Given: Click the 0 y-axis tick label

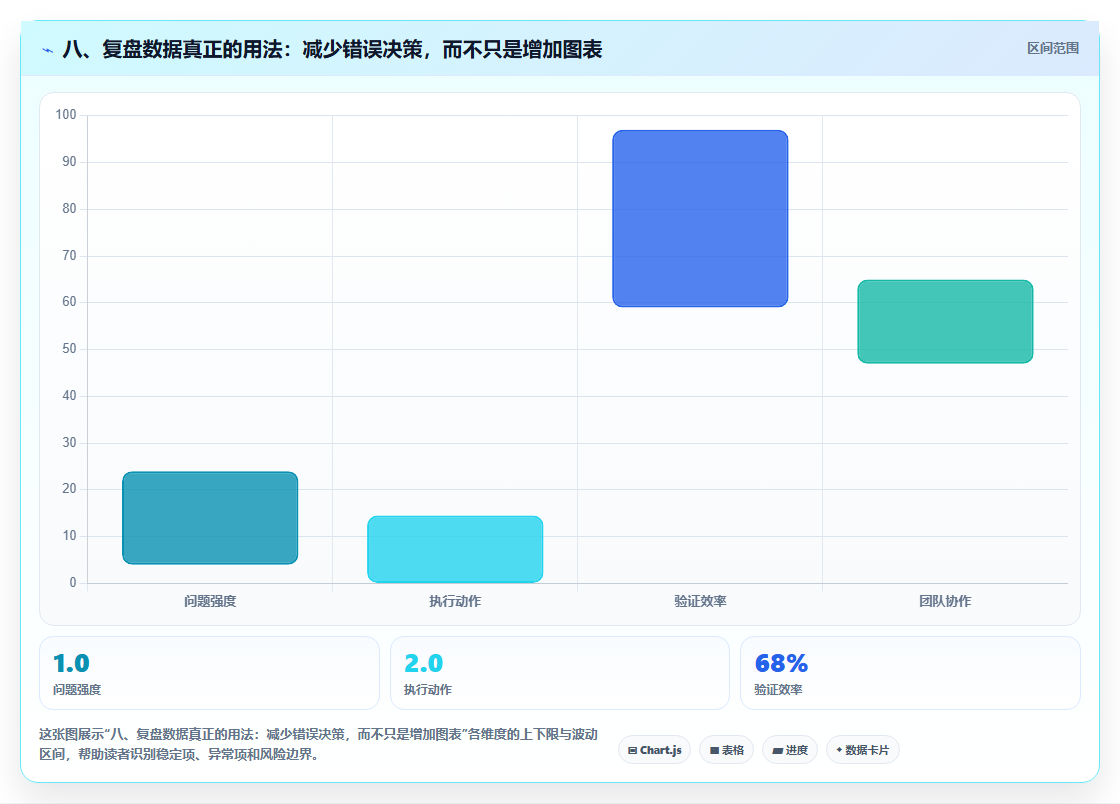Looking at the screenshot, I should coord(73,583).
